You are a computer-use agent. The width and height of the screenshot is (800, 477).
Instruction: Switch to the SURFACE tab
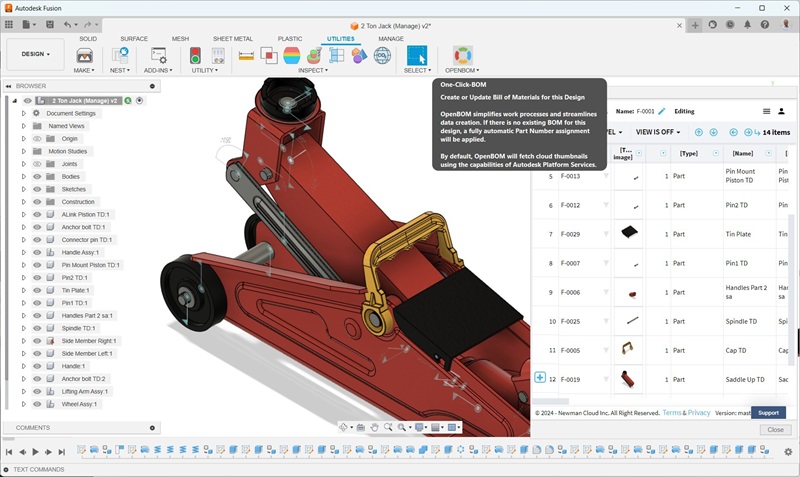point(134,39)
